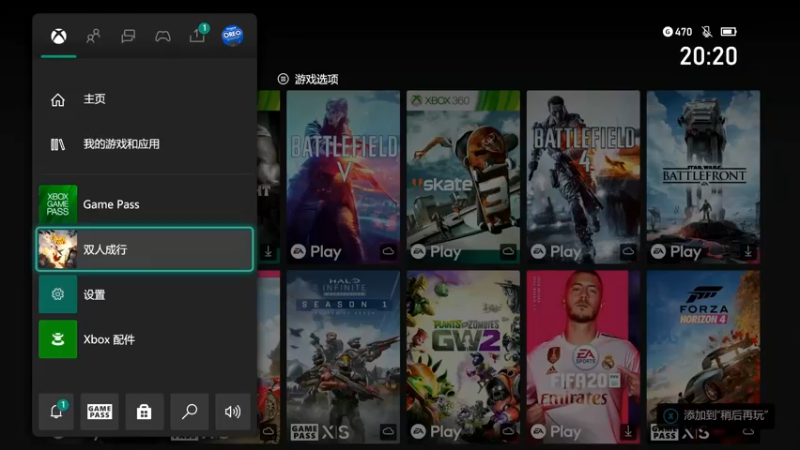Select the FIFA 20 game tile

pyautogui.click(x=583, y=357)
